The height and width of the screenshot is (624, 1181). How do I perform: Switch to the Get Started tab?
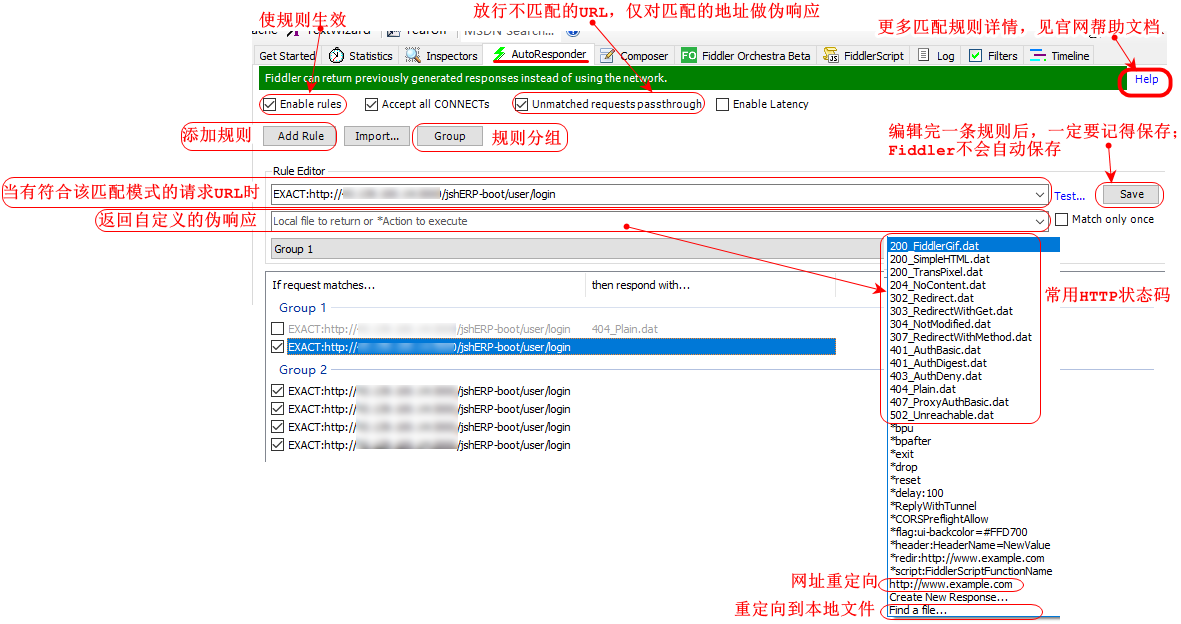287,56
